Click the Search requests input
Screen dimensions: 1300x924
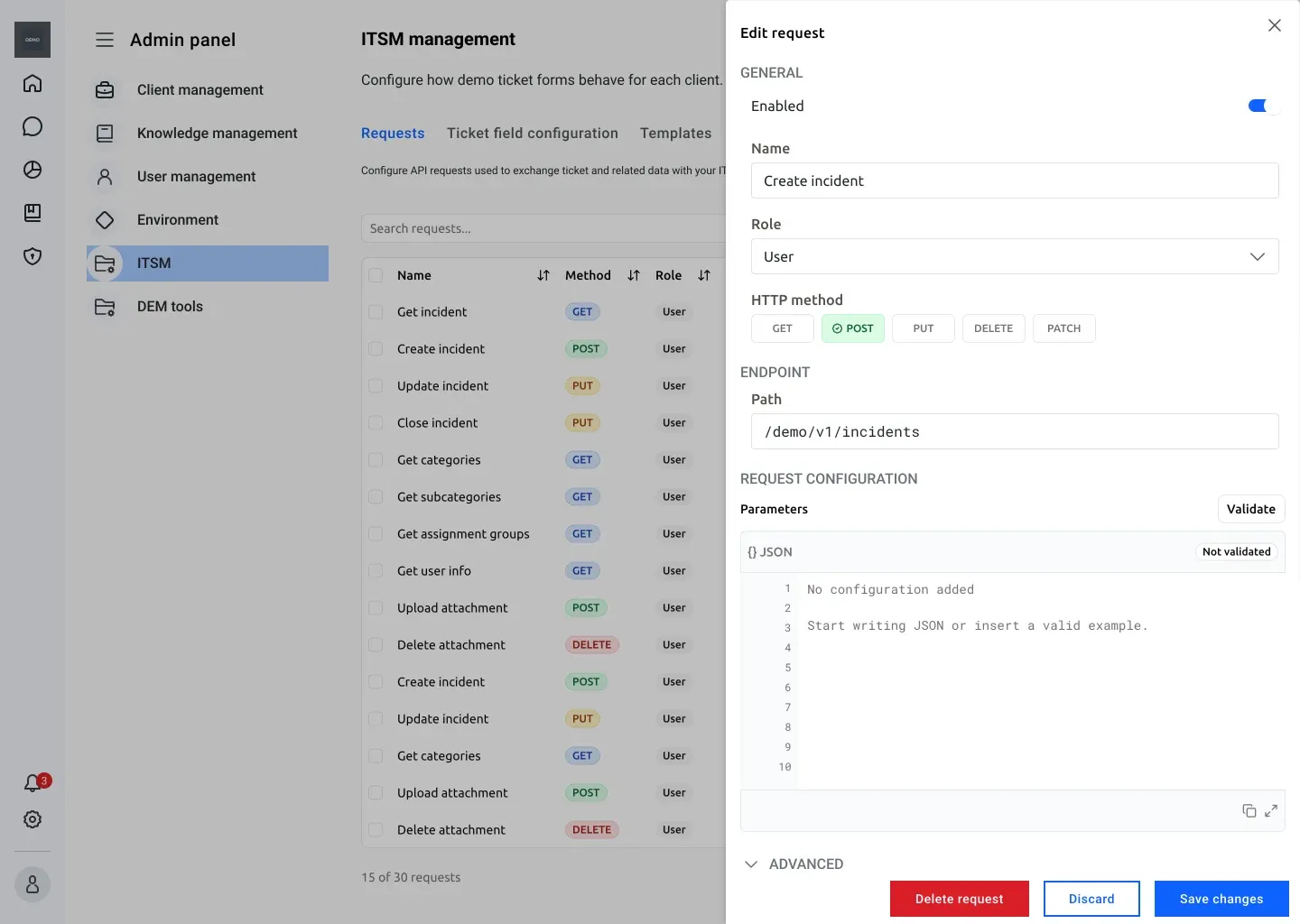coord(543,228)
